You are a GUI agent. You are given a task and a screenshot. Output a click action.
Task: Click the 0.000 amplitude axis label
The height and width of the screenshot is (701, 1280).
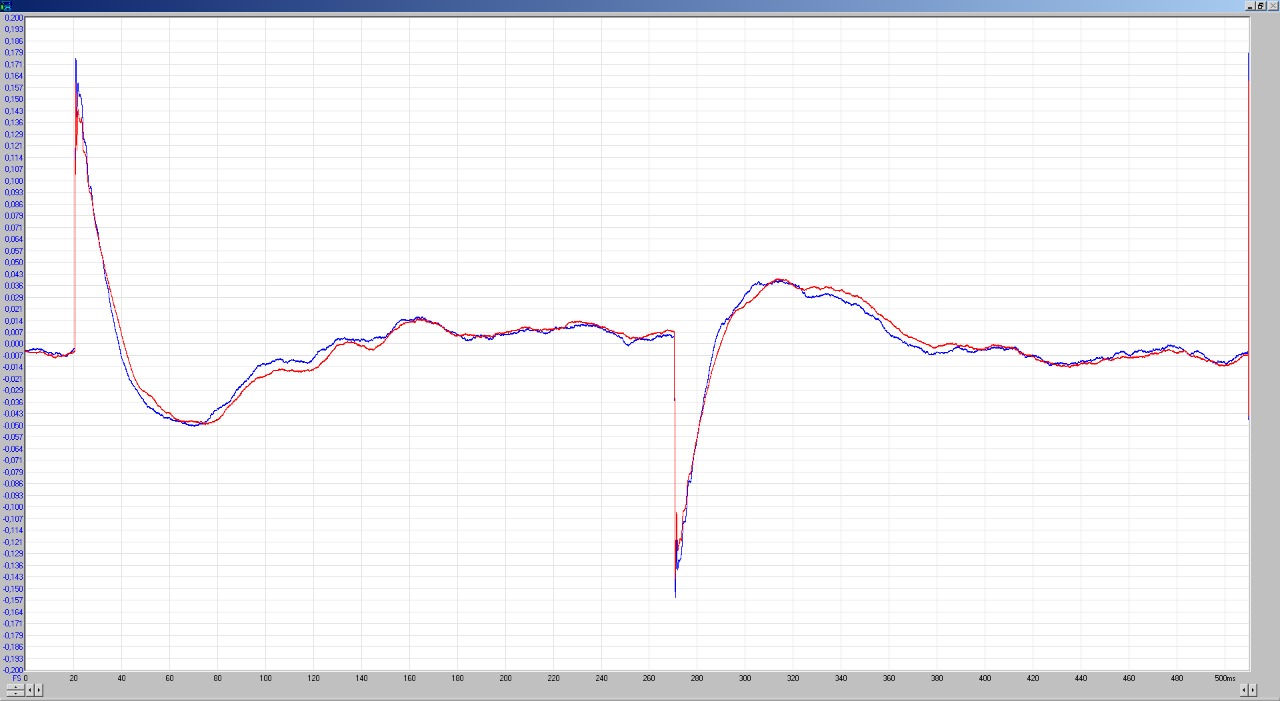(13, 344)
